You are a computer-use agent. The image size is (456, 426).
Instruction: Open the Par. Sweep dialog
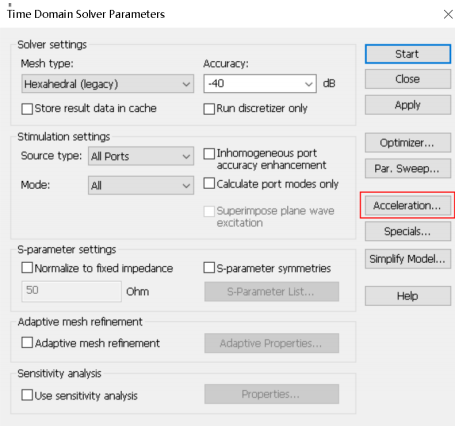(x=408, y=169)
